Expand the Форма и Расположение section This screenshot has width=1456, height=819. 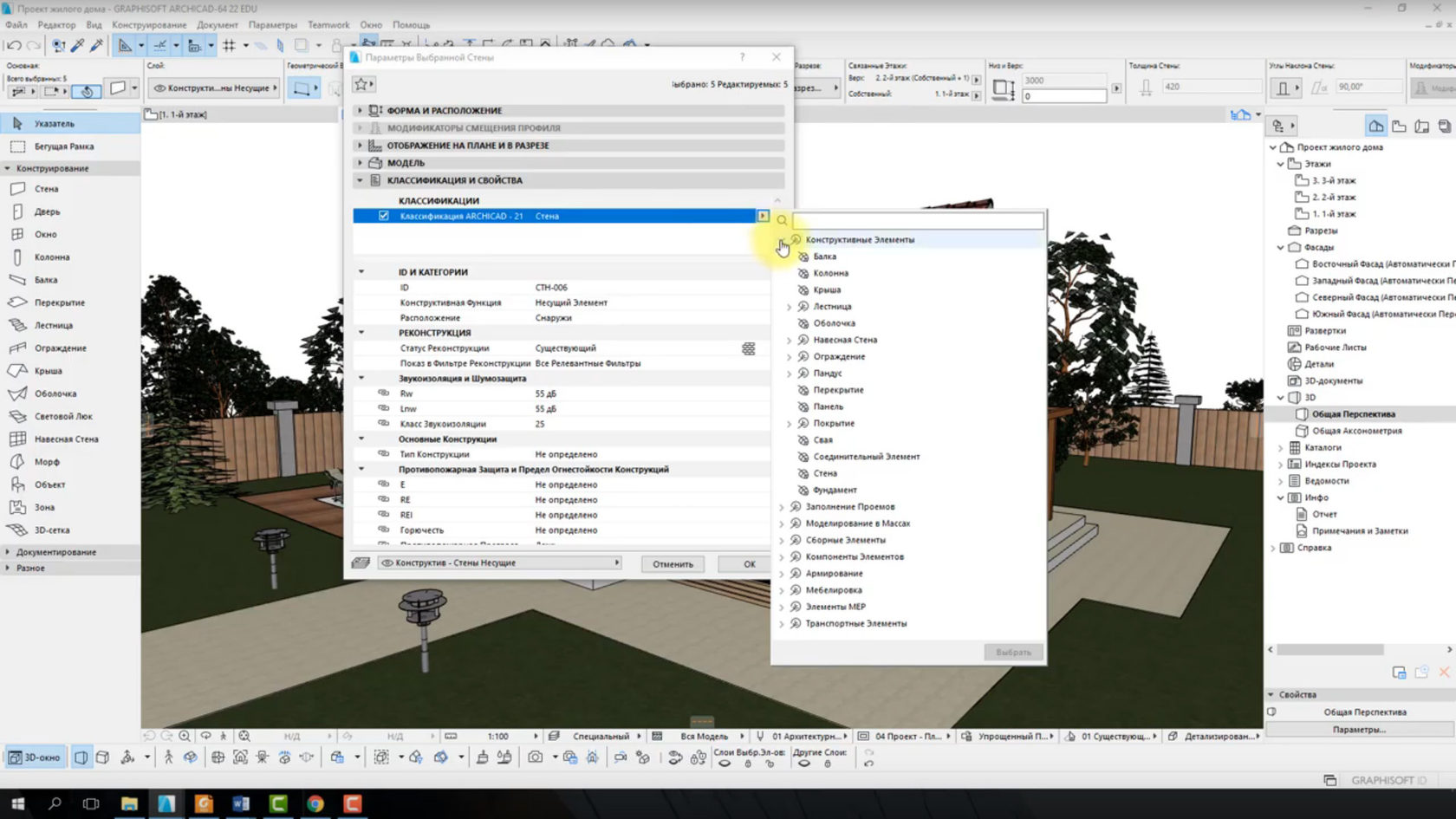pyautogui.click(x=360, y=111)
